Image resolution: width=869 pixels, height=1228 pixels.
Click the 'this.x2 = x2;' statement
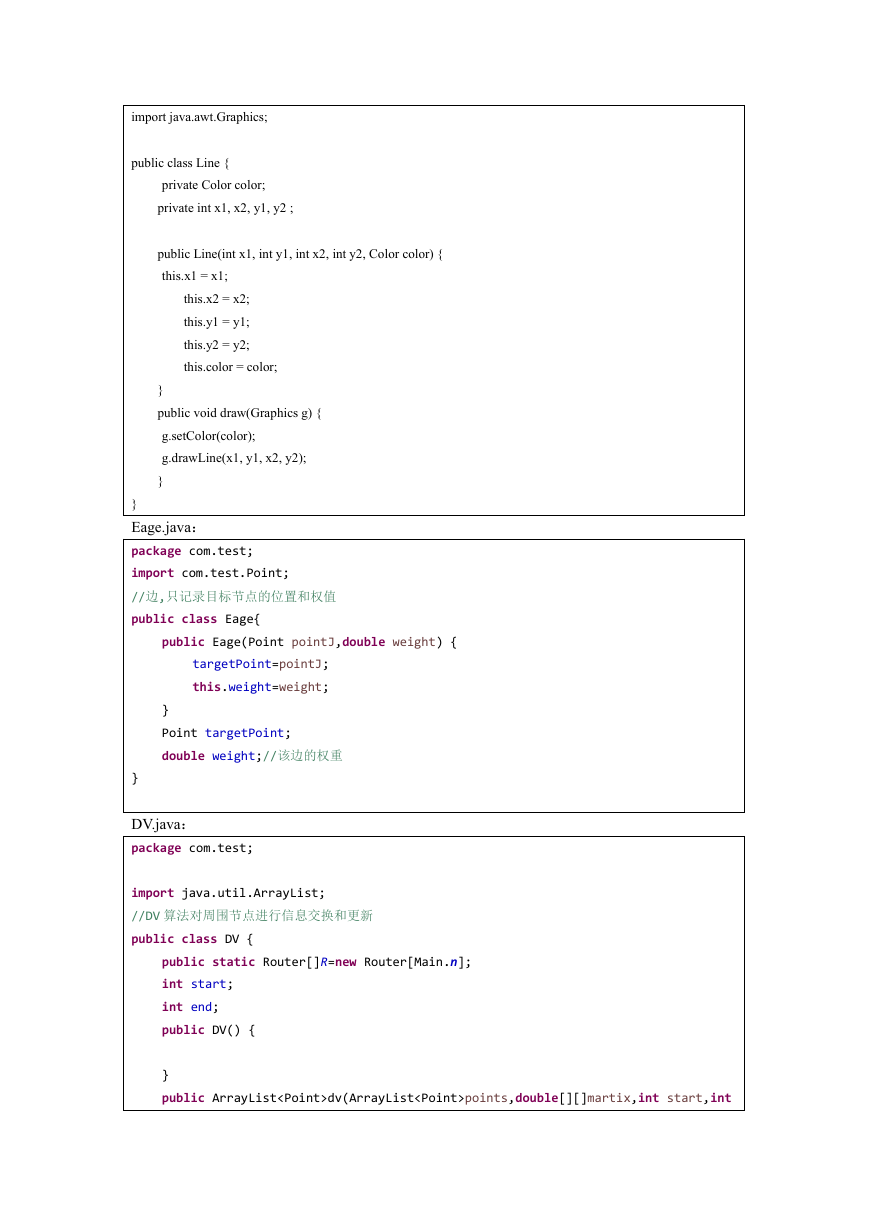pyautogui.click(x=217, y=299)
